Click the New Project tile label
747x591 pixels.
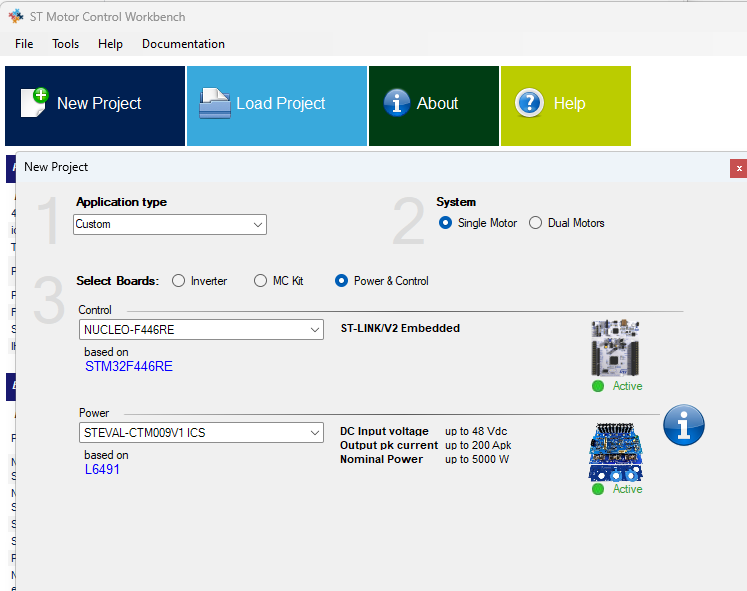pos(99,103)
